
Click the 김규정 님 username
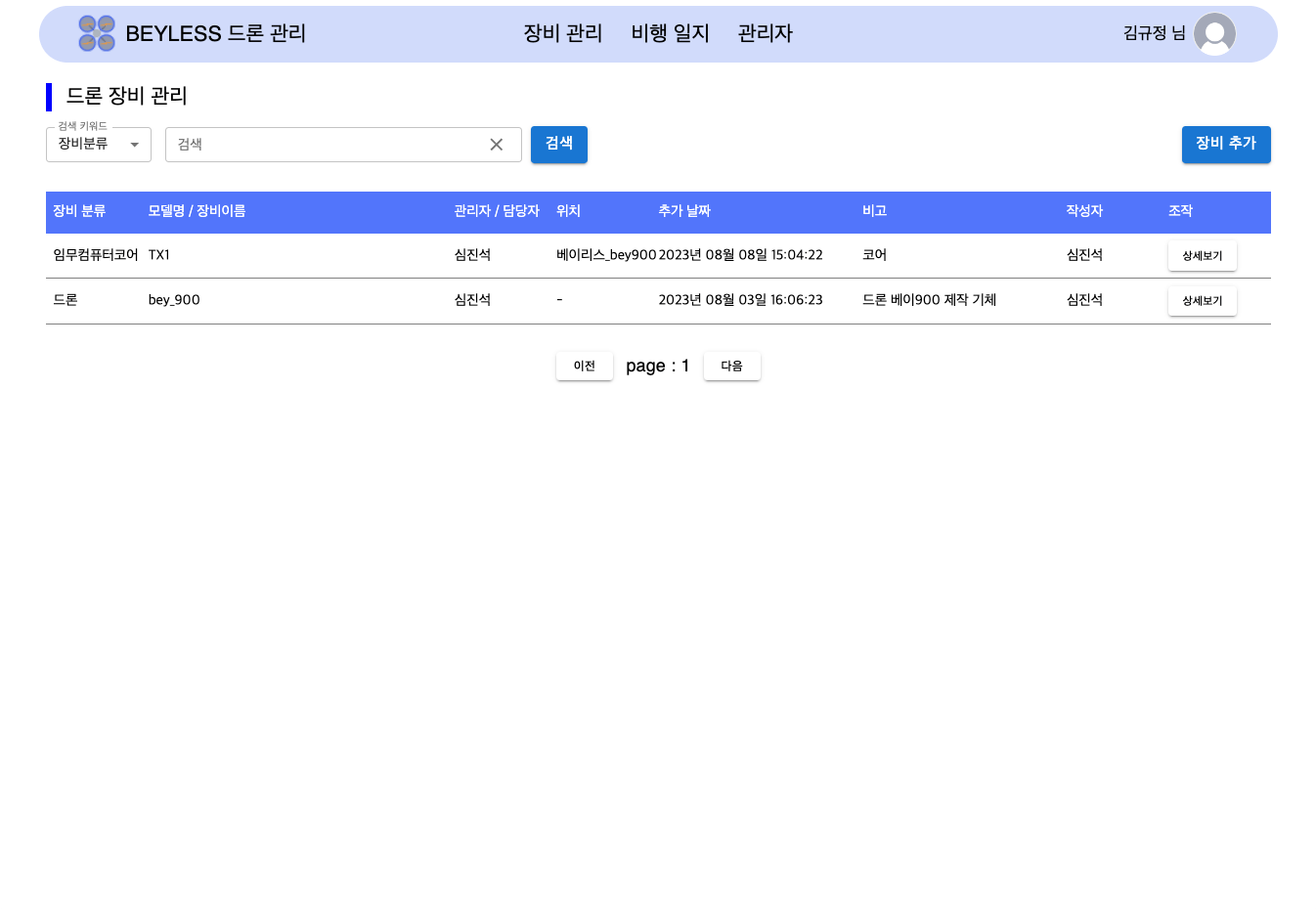click(1154, 33)
